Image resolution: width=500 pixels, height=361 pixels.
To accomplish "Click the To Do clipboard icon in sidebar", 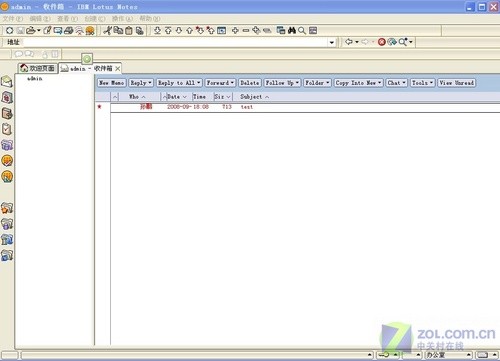I will [7, 129].
